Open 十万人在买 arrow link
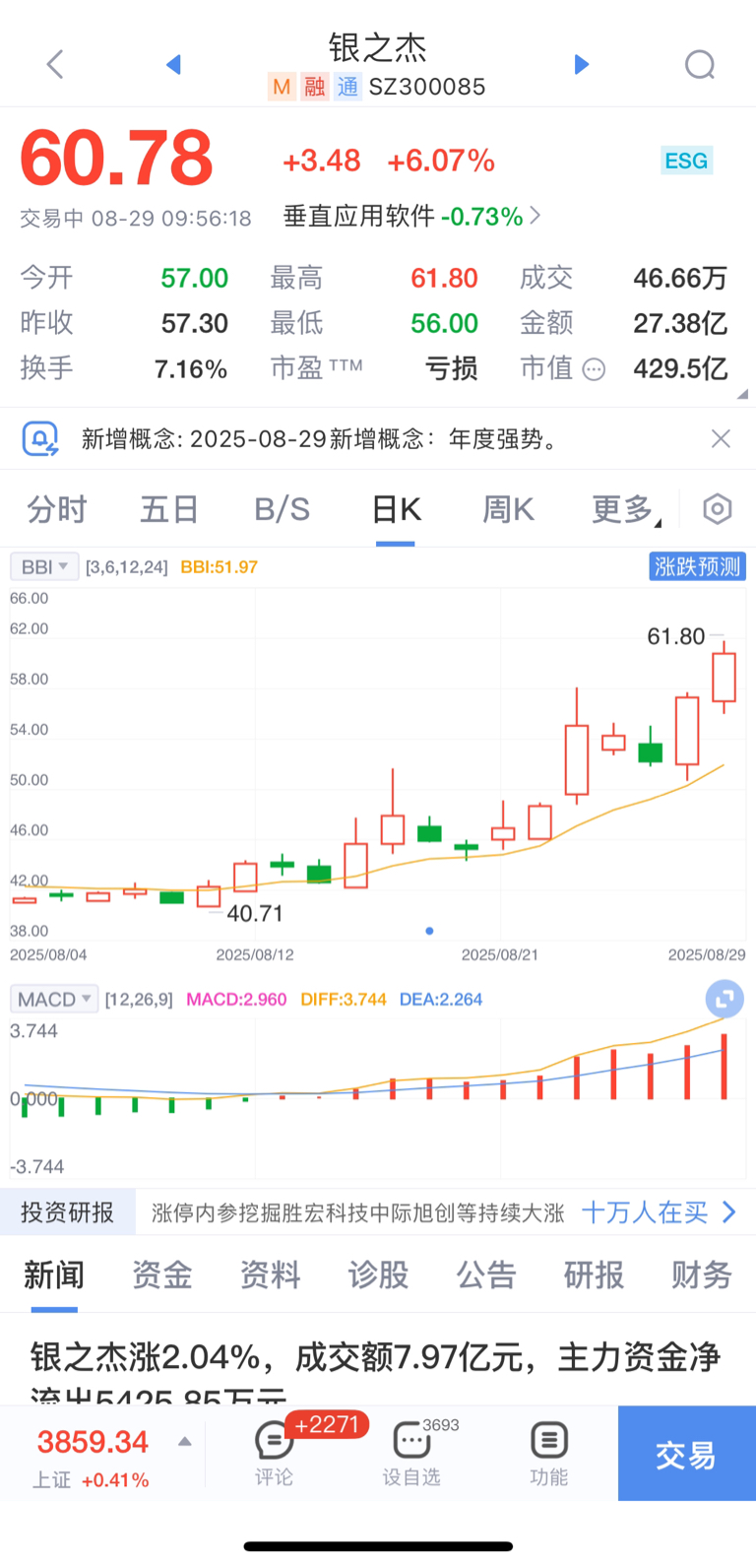756x1568 pixels. click(659, 1212)
